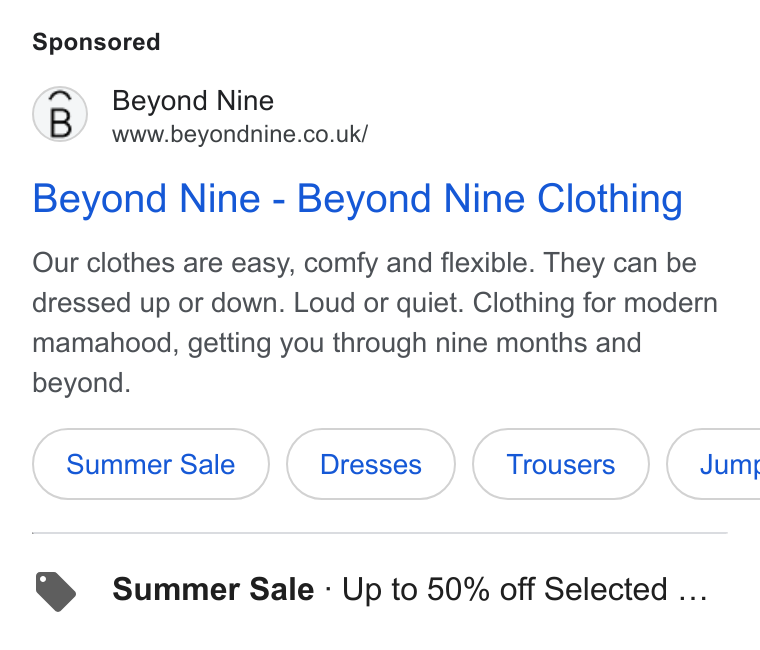This screenshot has width=760, height=650.
Task: Click the word Clothing in the headline
Action: 610,199
